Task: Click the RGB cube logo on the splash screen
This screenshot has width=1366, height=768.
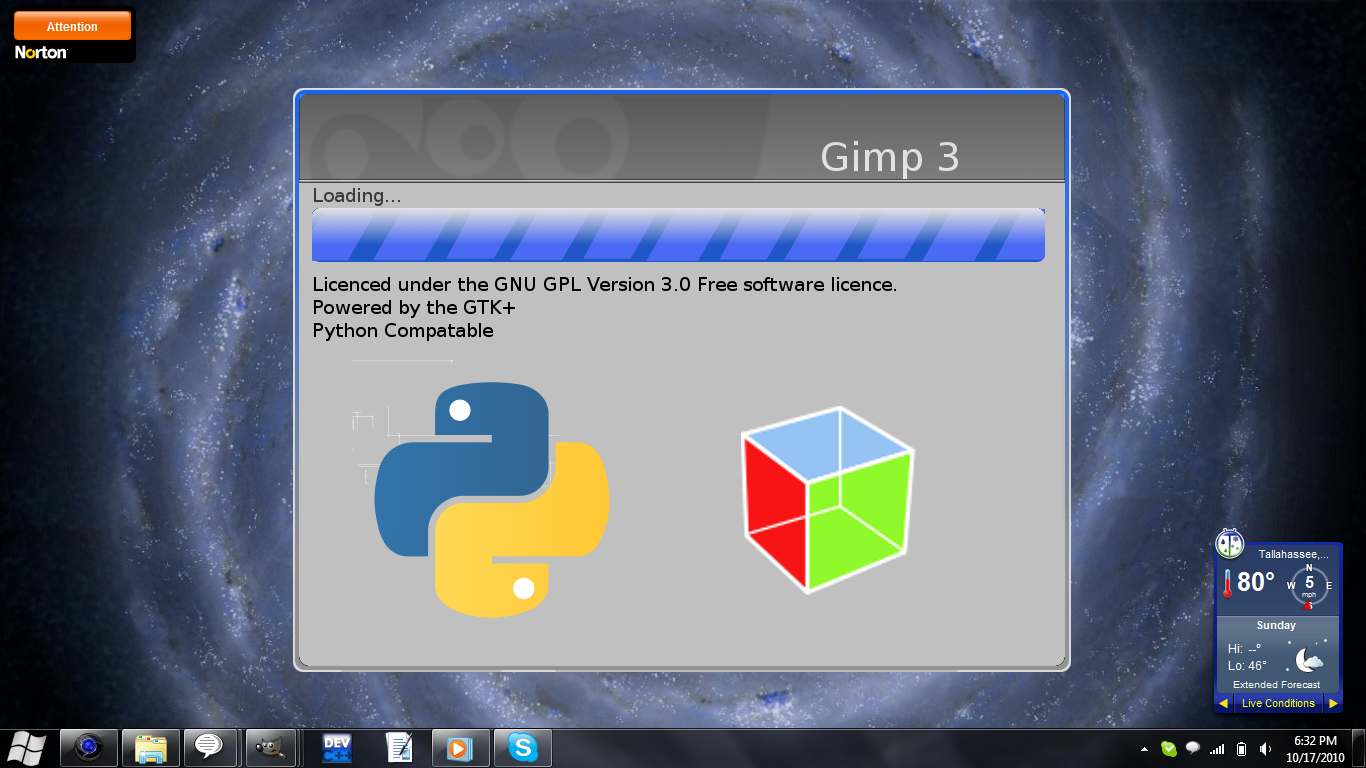Action: [826, 498]
